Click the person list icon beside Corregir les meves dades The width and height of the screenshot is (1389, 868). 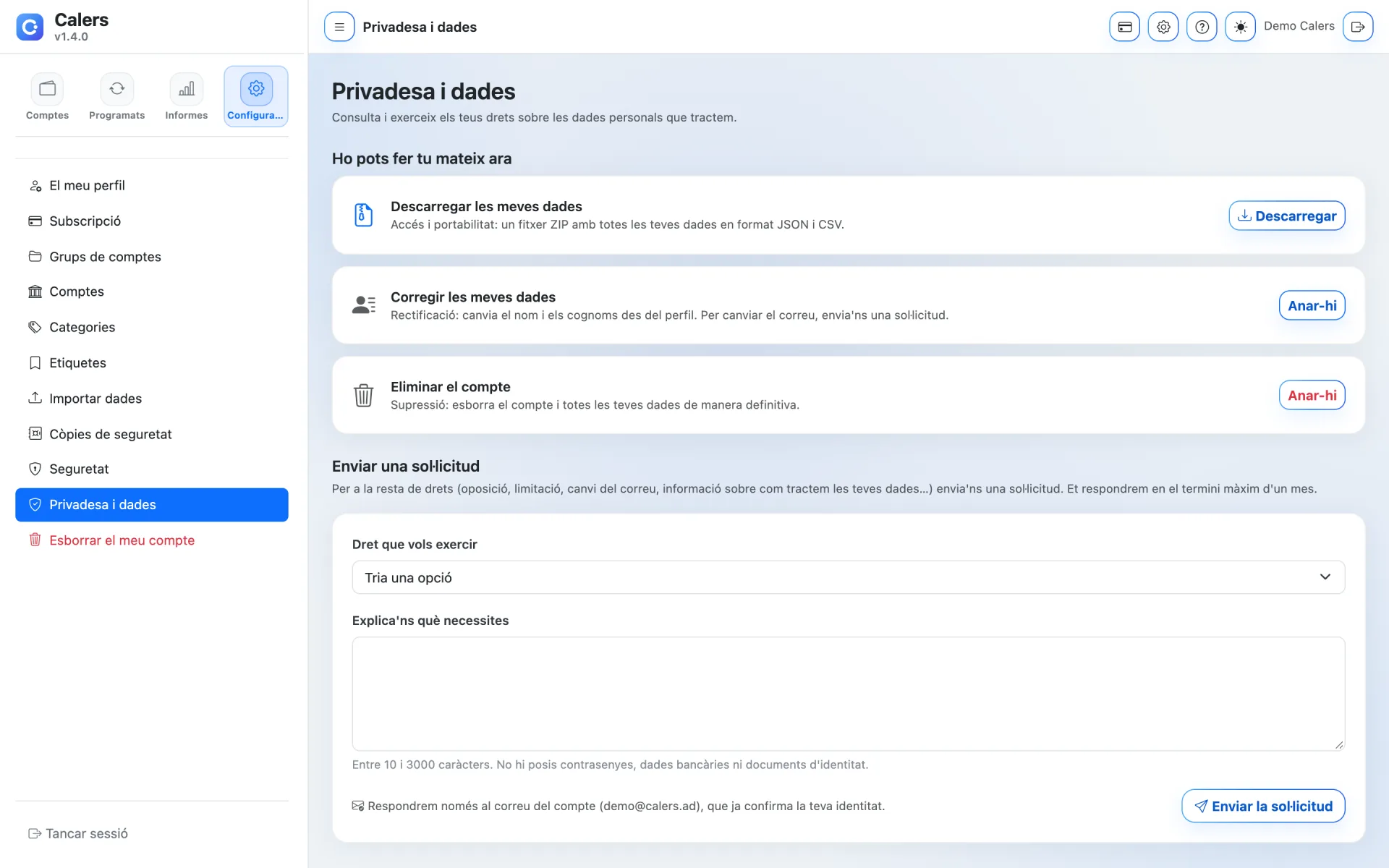pos(364,305)
